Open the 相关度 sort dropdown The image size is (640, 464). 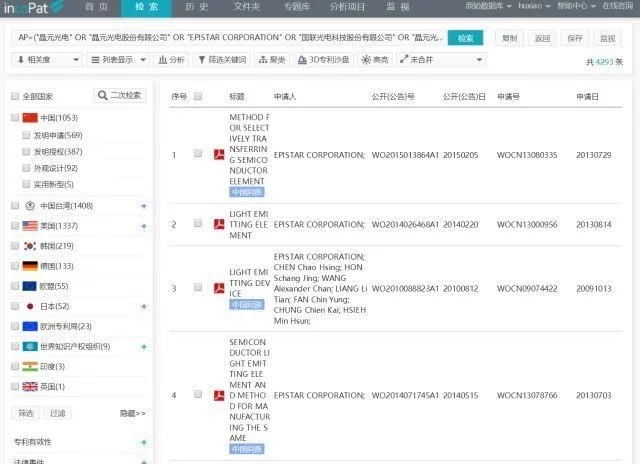(x=41, y=60)
